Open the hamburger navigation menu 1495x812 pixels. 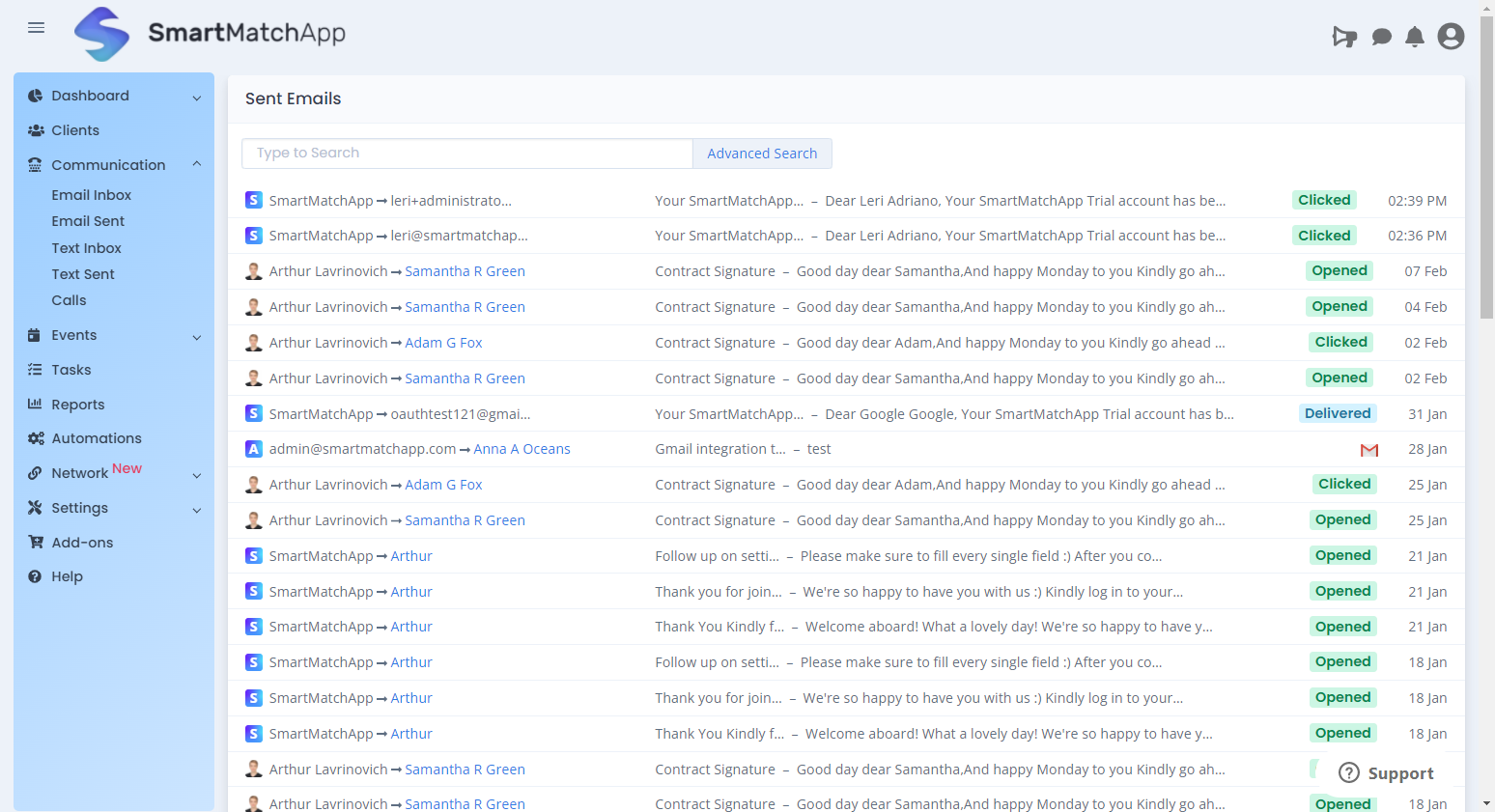tap(36, 27)
